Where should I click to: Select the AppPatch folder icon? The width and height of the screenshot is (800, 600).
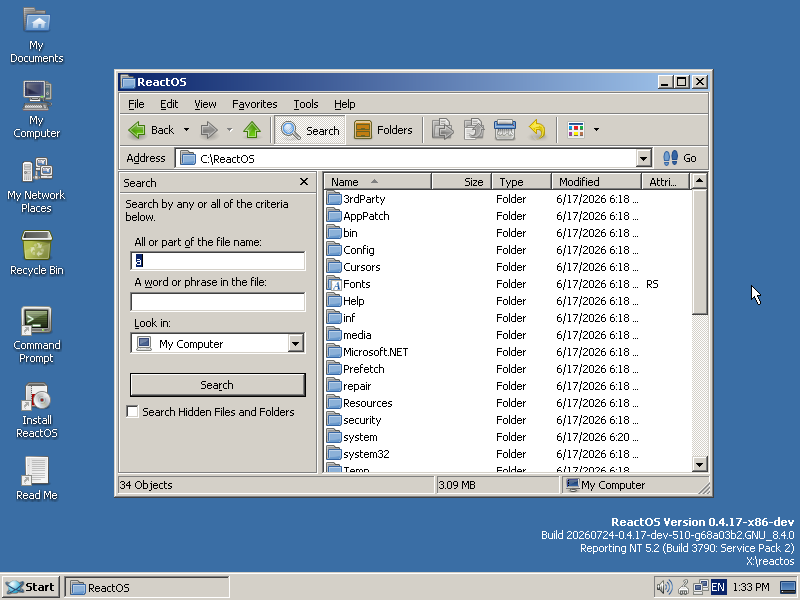(334, 216)
